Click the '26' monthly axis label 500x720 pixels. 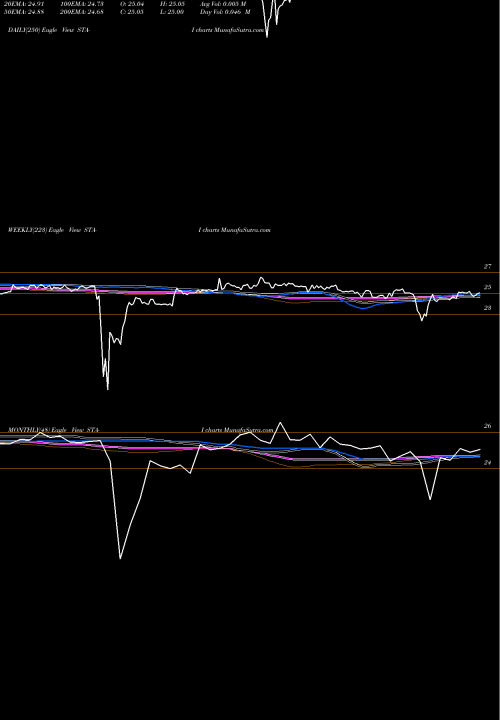tap(487, 426)
